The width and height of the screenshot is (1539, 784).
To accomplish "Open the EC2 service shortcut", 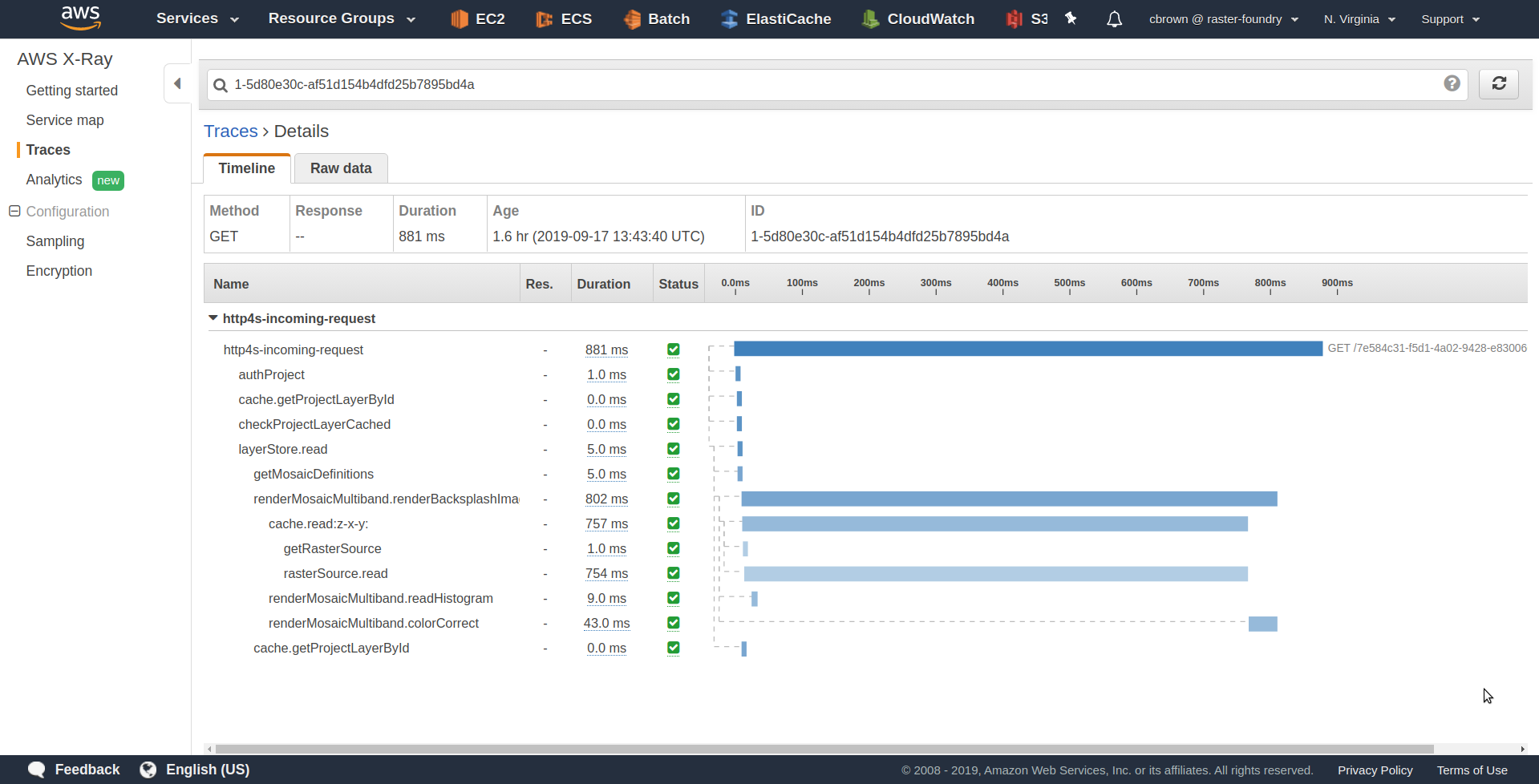I will pyautogui.click(x=477, y=18).
